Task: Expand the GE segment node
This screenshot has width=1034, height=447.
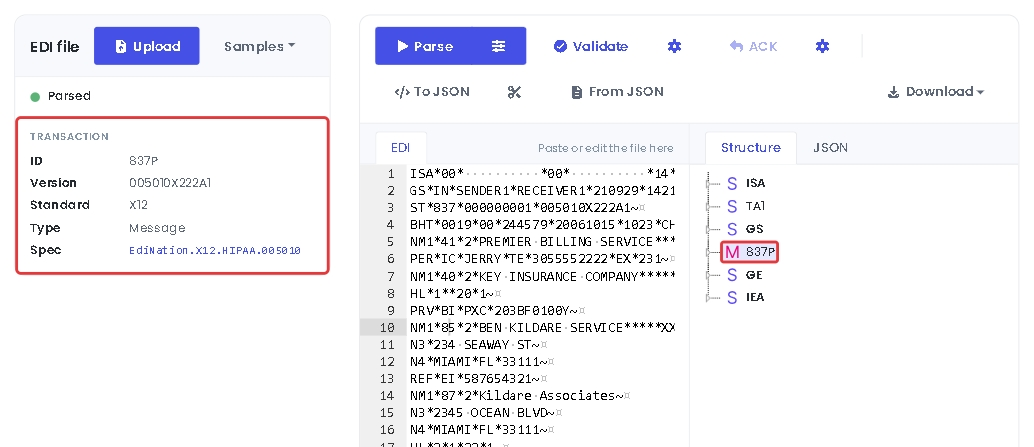Action: tap(710, 275)
